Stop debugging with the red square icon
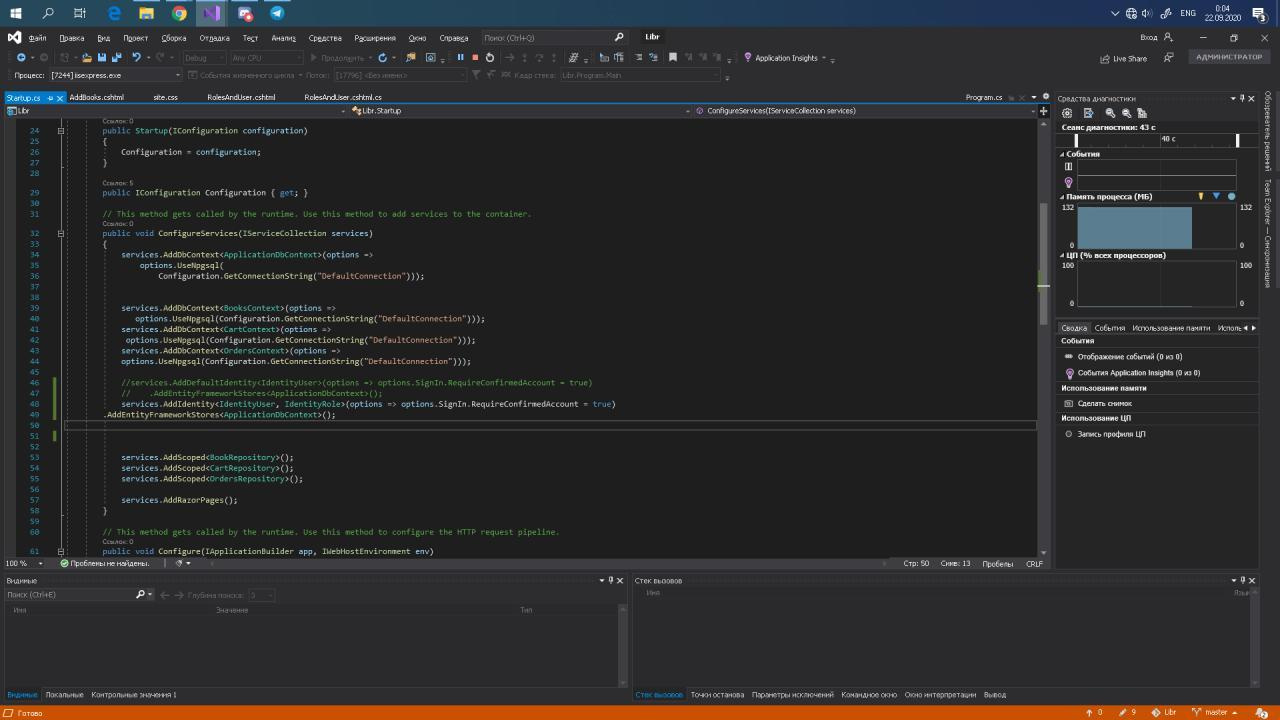Image resolution: width=1280 pixels, height=720 pixels. [x=475, y=58]
